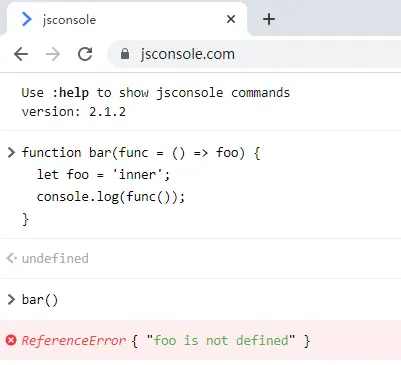Click the browser back arrow
401x365 pixels.
click(21, 54)
